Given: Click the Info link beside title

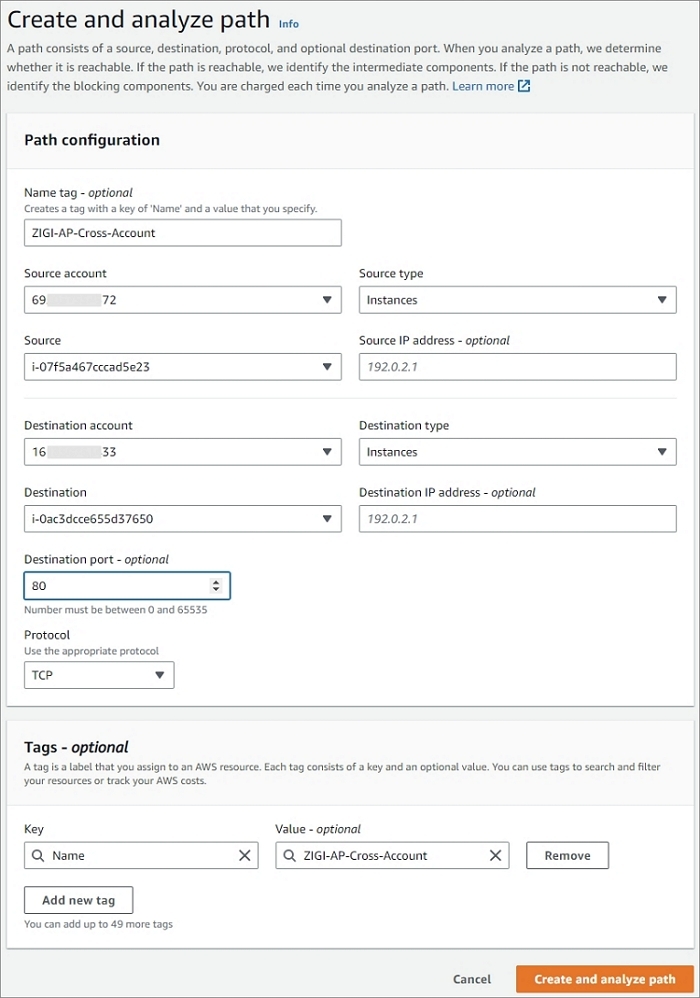Looking at the screenshot, I should click(289, 24).
